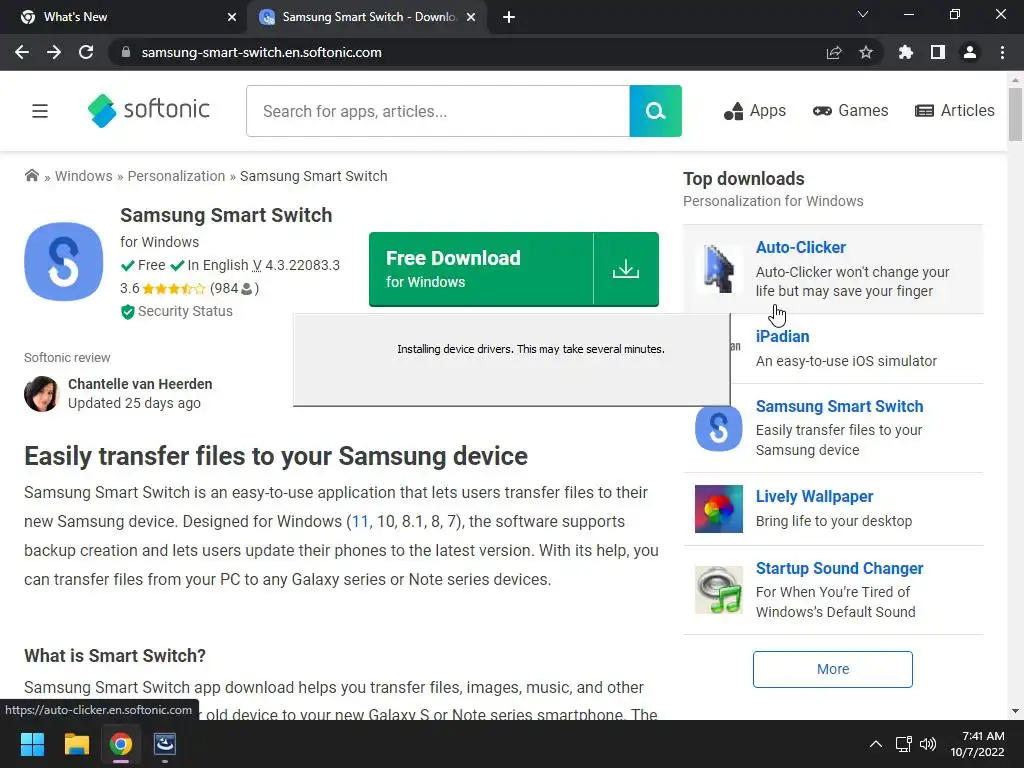
Task: Click the More button
Action: 833,669
